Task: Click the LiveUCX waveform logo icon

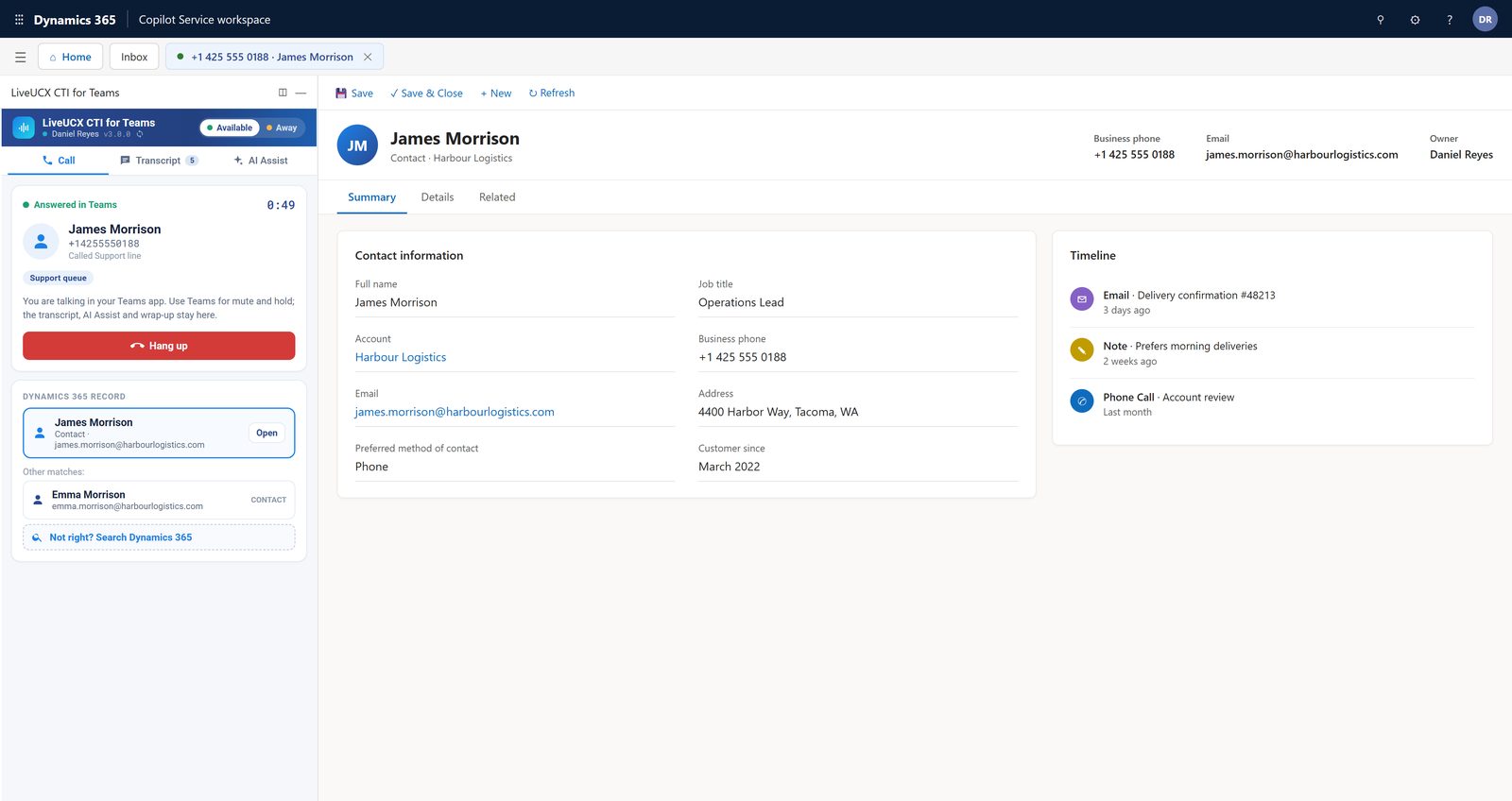Action: [24, 128]
